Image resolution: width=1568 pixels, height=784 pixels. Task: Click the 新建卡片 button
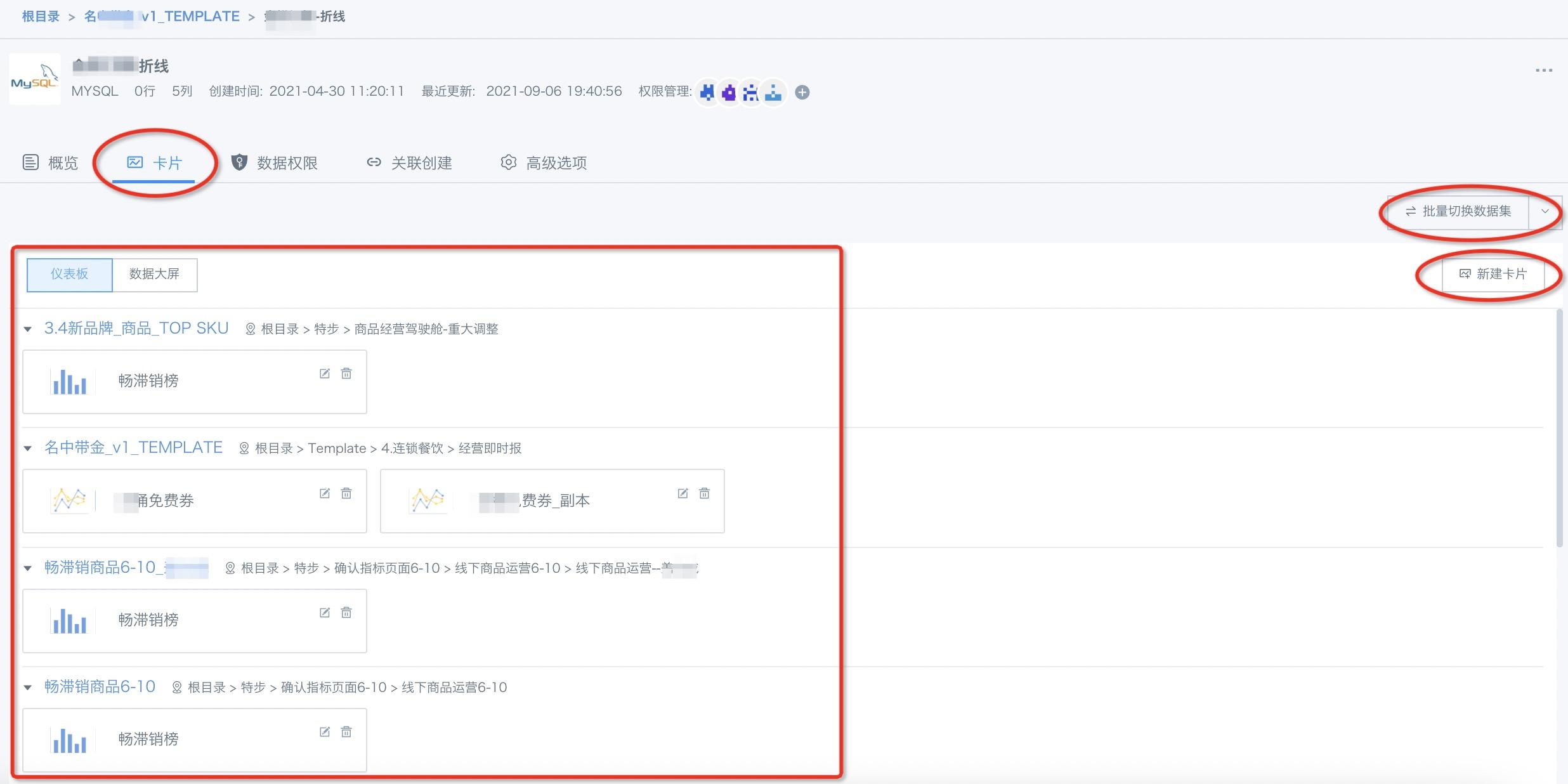coord(1493,274)
